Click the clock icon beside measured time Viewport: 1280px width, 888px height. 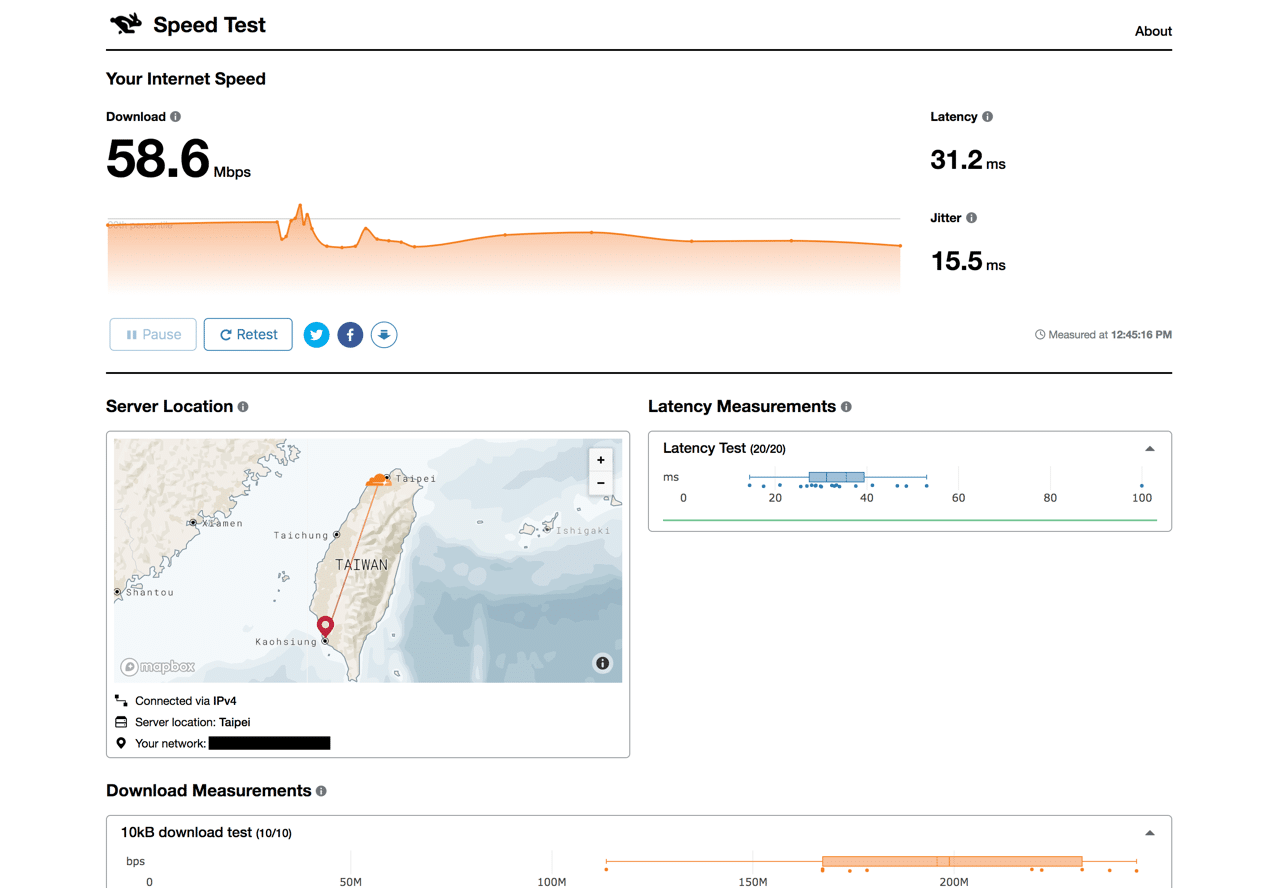1039,334
